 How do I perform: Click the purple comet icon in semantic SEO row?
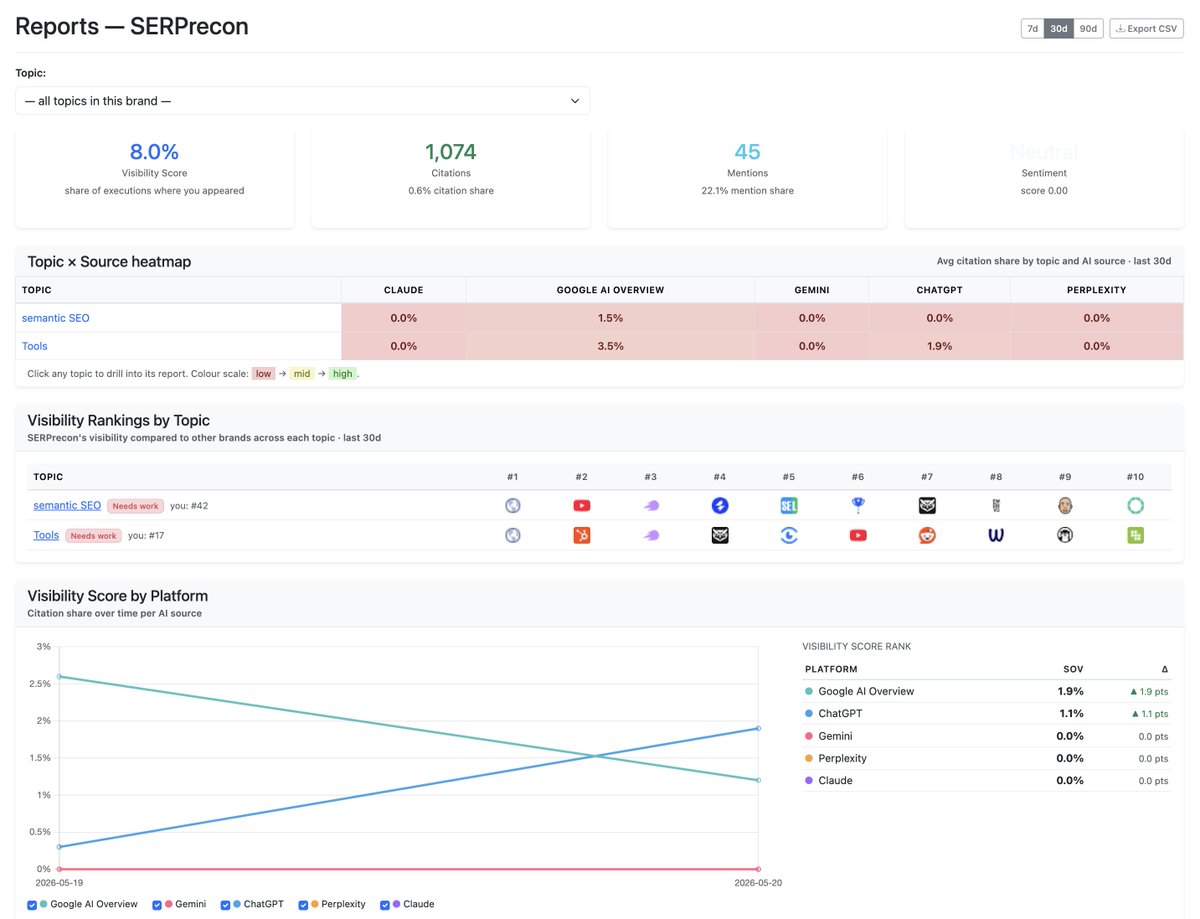click(x=651, y=506)
